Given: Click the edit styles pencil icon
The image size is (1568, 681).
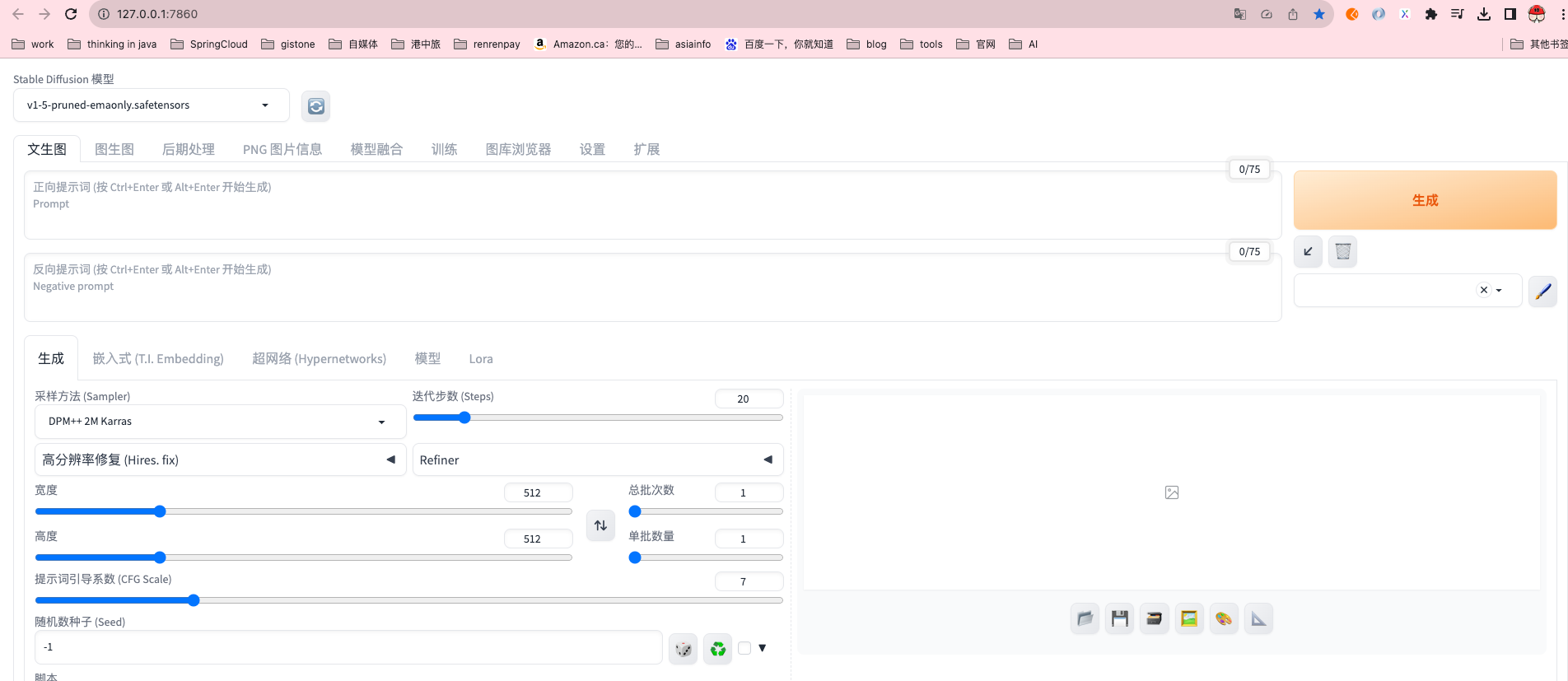Looking at the screenshot, I should (x=1542, y=291).
